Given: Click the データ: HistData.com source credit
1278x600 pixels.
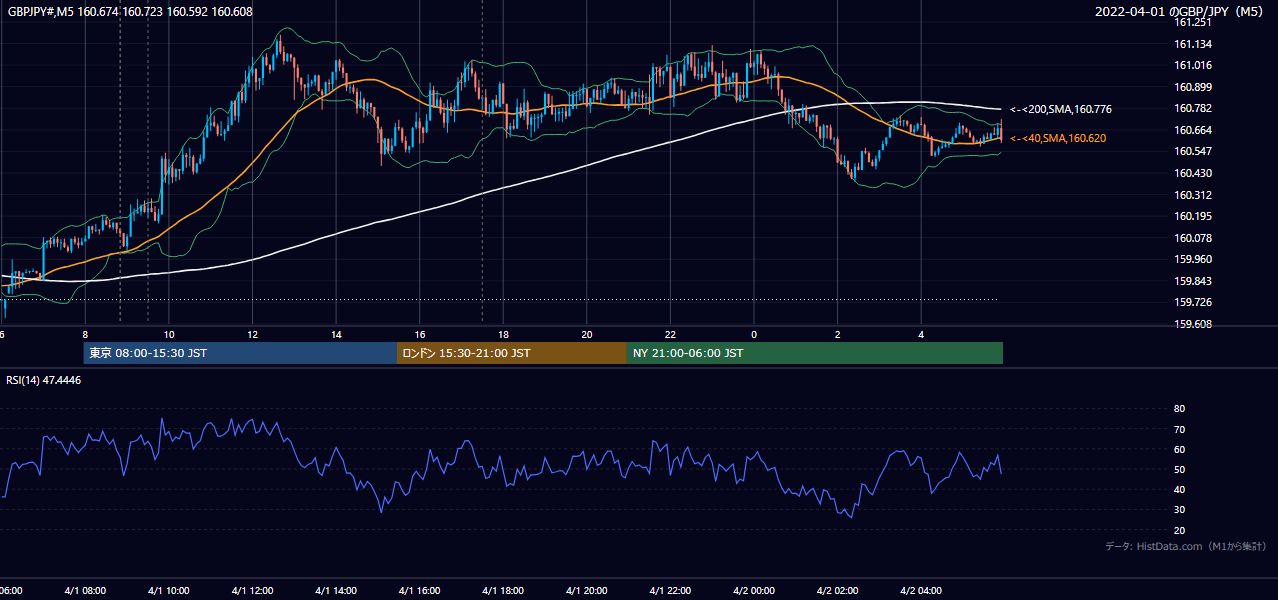Looking at the screenshot, I should [x=1186, y=546].
